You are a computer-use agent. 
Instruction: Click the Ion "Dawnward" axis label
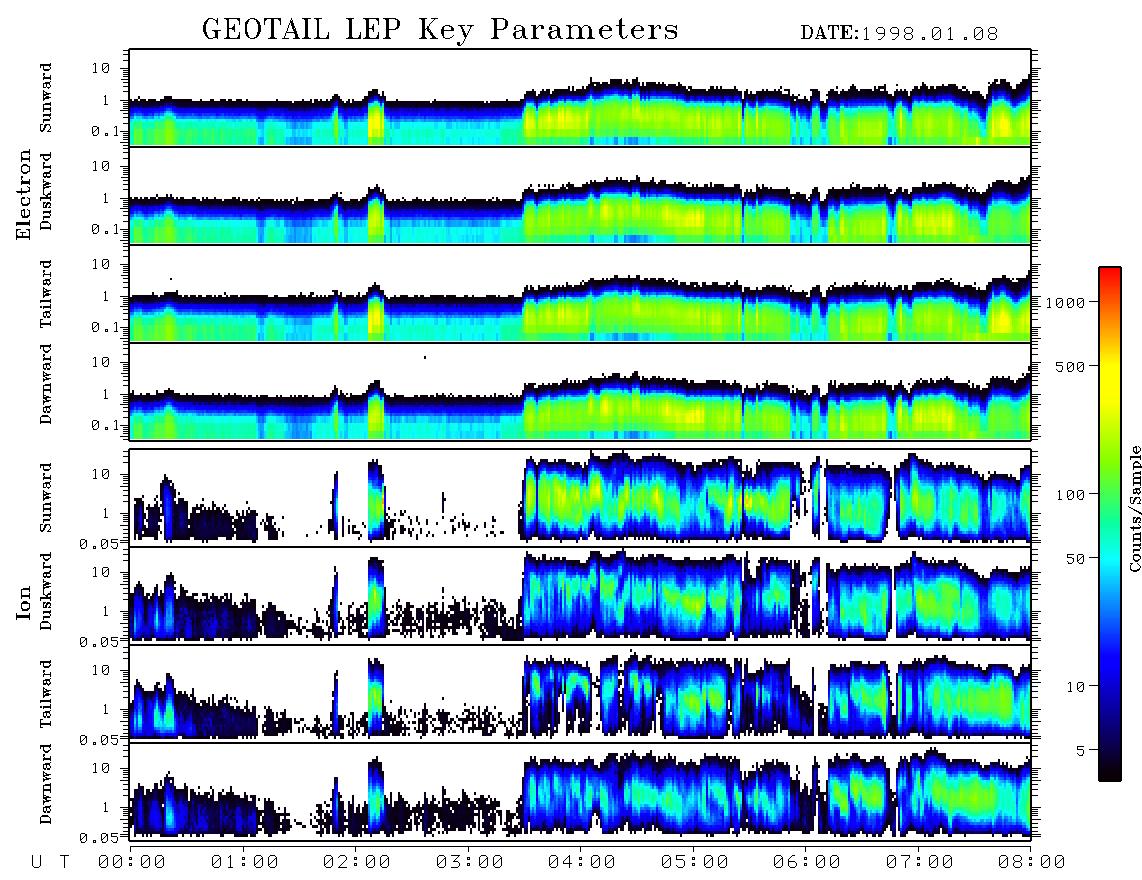pyautogui.click(x=46, y=784)
